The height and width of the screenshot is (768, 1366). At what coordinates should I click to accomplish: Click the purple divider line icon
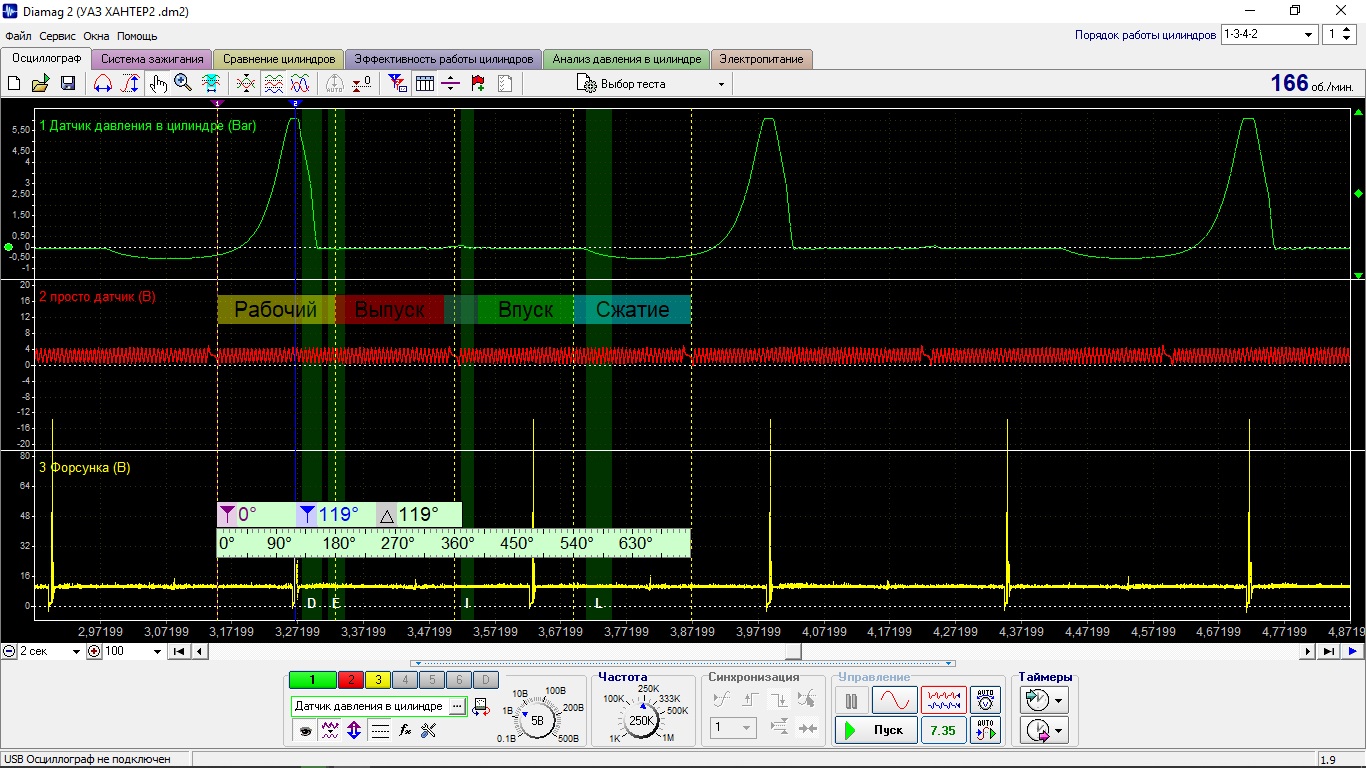pyautogui.click(x=451, y=84)
